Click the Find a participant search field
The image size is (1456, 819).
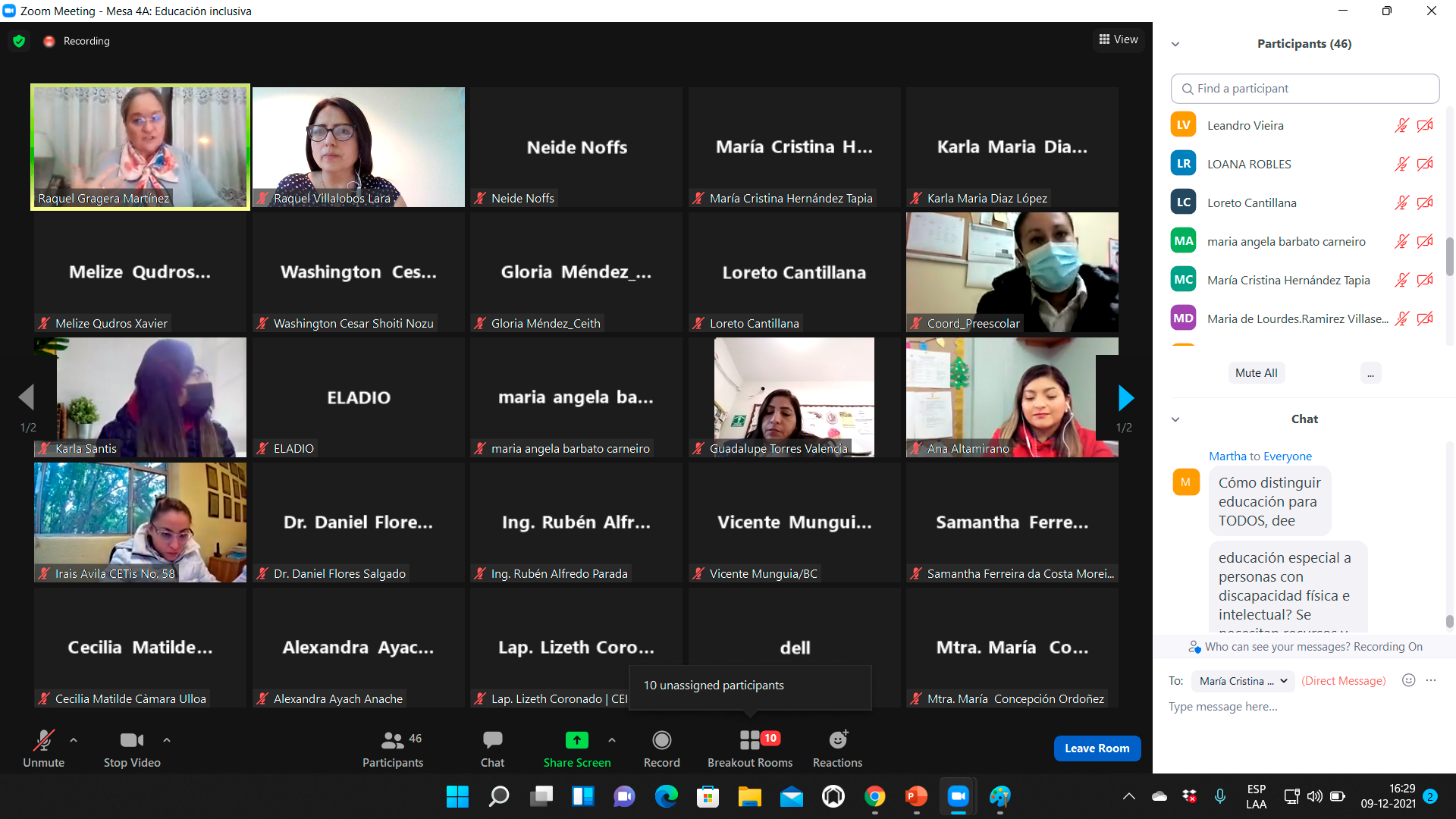1304,89
